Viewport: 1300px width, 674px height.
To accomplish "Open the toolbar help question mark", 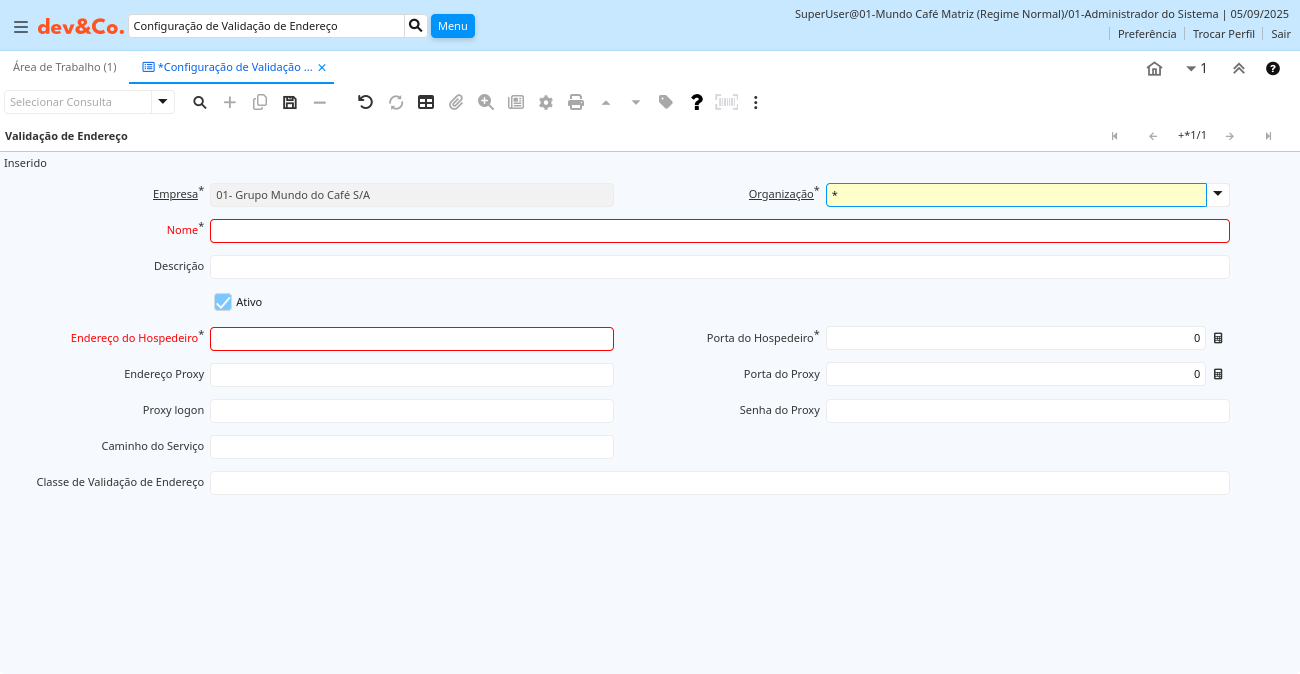I will point(697,102).
